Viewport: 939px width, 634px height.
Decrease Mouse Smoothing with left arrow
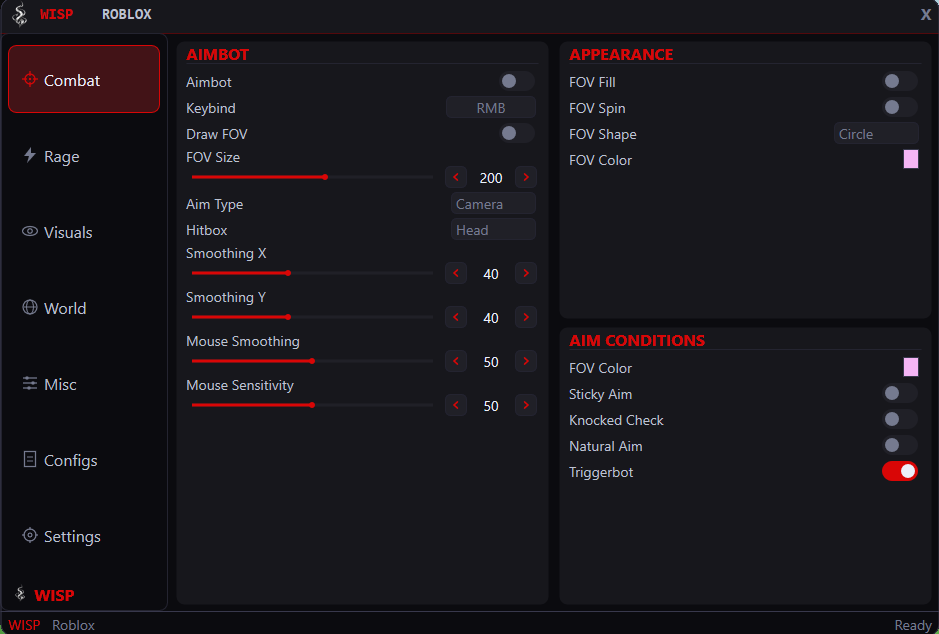[x=456, y=361]
